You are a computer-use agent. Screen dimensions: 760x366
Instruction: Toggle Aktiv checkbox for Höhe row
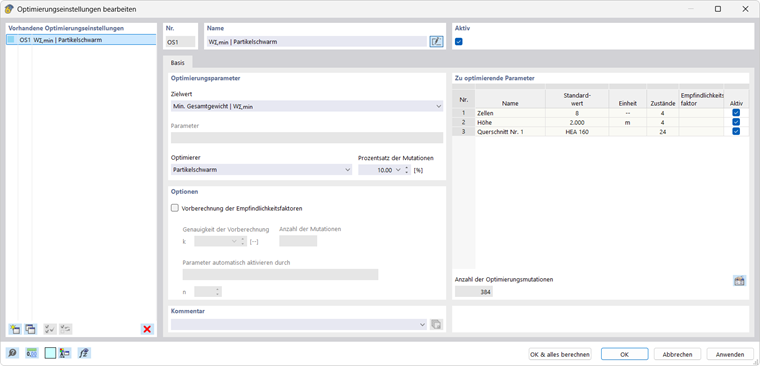pyautogui.click(x=736, y=122)
